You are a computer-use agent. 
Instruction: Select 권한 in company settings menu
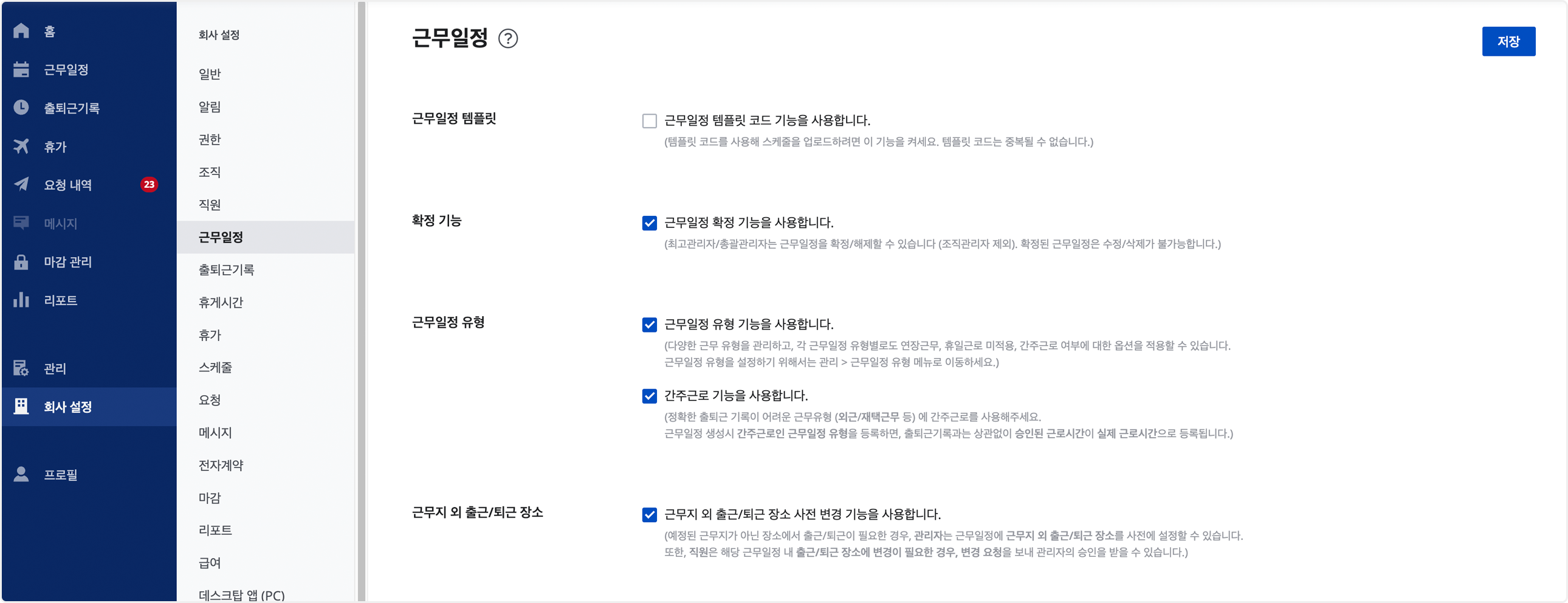click(x=210, y=139)
